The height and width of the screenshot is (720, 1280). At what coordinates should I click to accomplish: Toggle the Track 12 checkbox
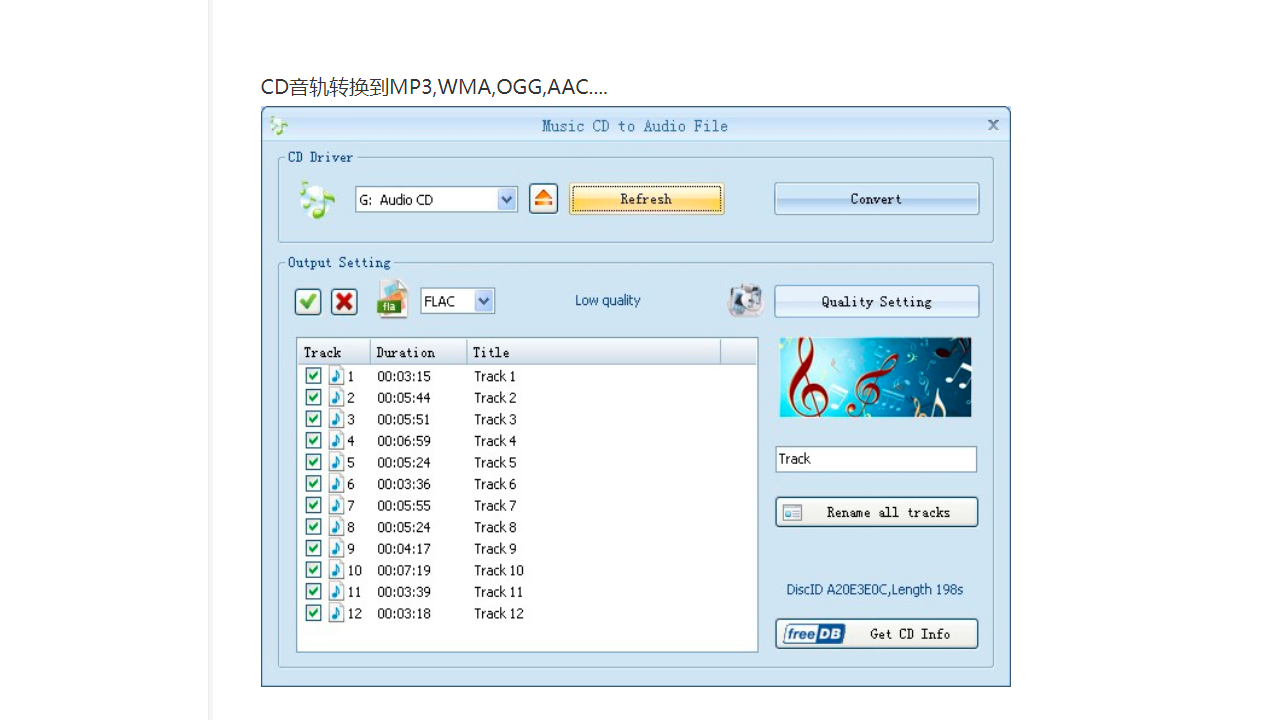(313, 613)
